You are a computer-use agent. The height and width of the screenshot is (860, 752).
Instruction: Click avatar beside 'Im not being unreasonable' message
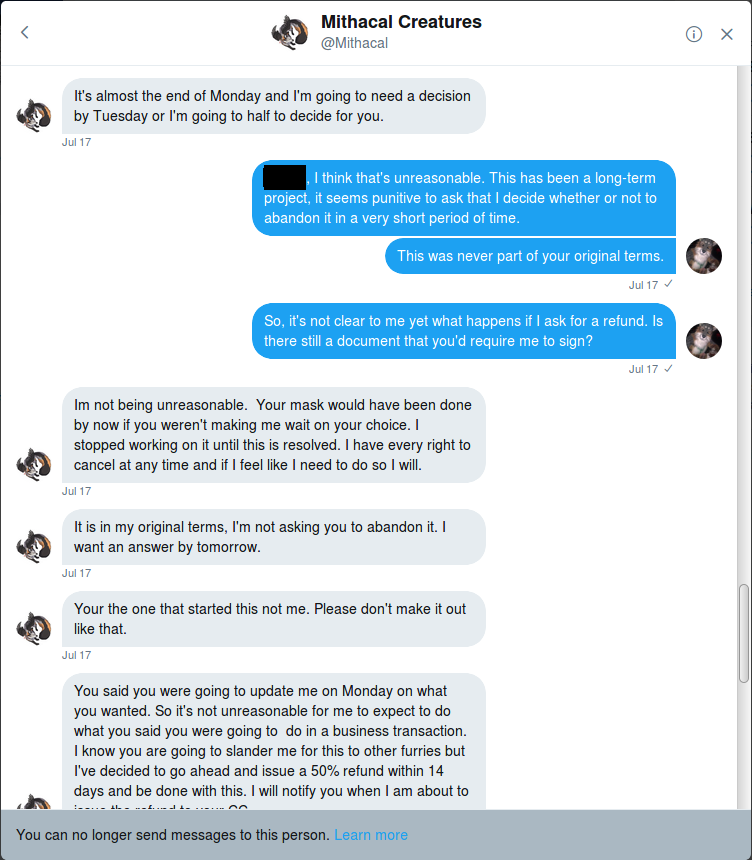34,465
